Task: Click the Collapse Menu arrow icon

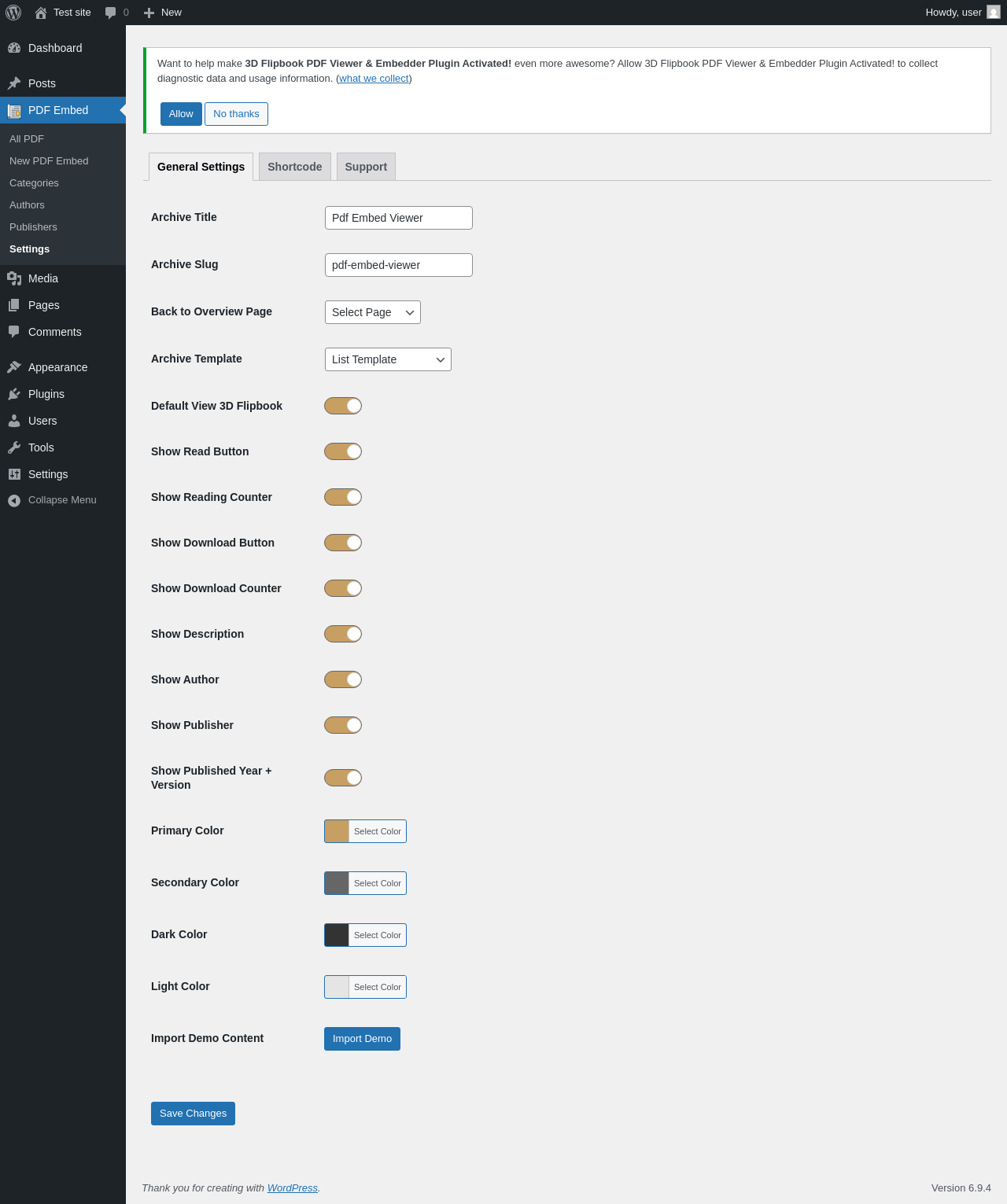Action: 14,500
